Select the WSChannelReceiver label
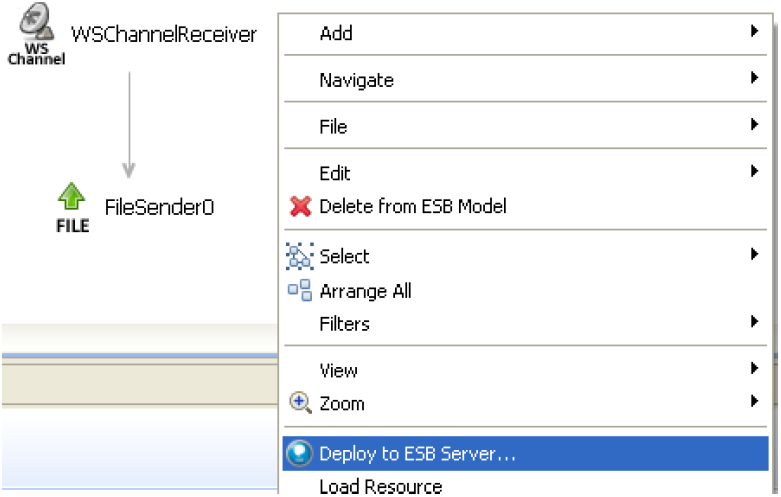 coord(164,35)
